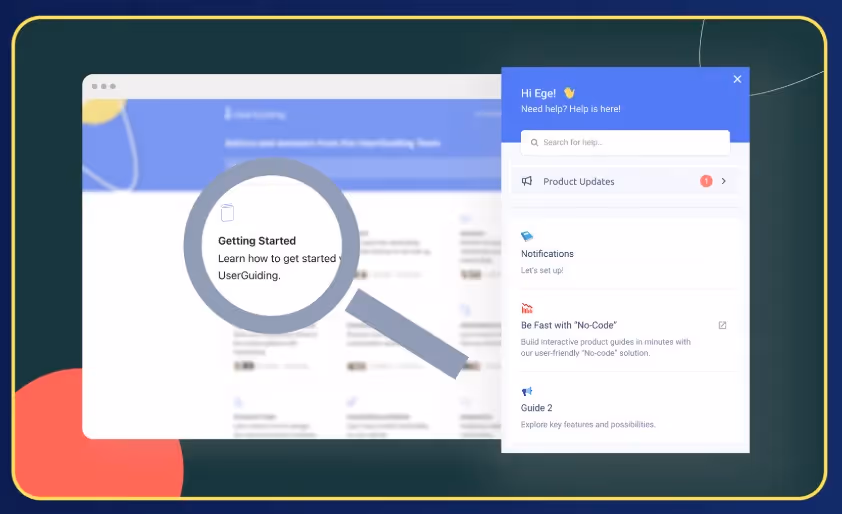Click the UserGuiding logo in the blurred header
The image size is (842, 514).
(255, 114)
